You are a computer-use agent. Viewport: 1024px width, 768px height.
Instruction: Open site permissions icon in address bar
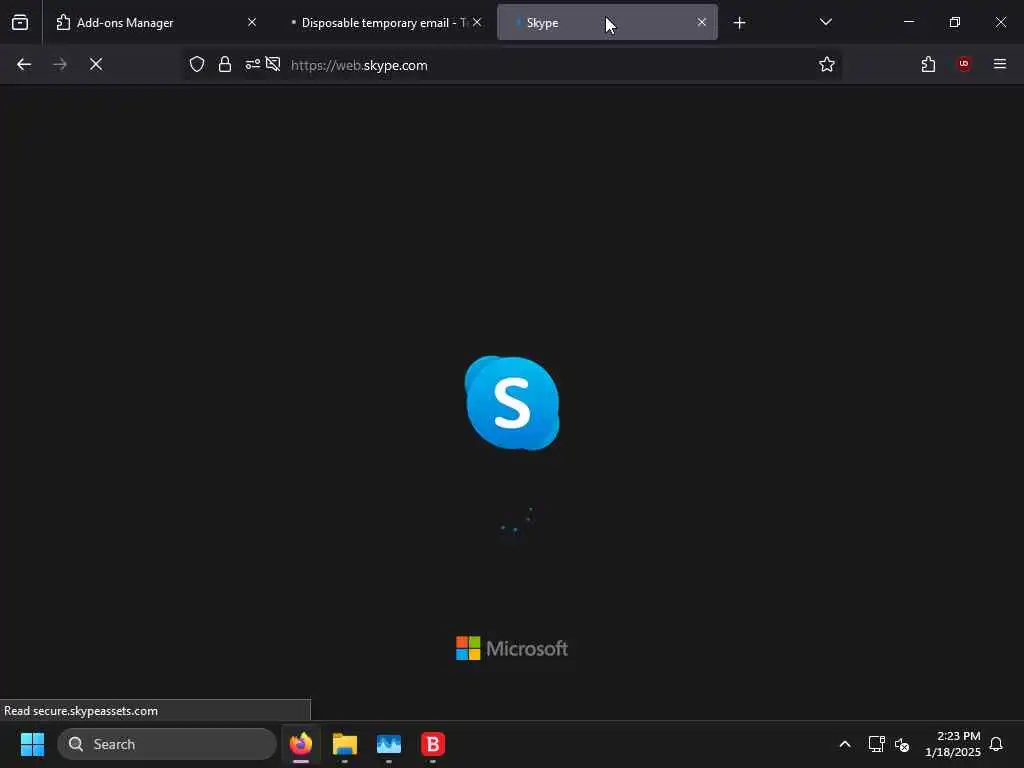(x=252, y=64)
